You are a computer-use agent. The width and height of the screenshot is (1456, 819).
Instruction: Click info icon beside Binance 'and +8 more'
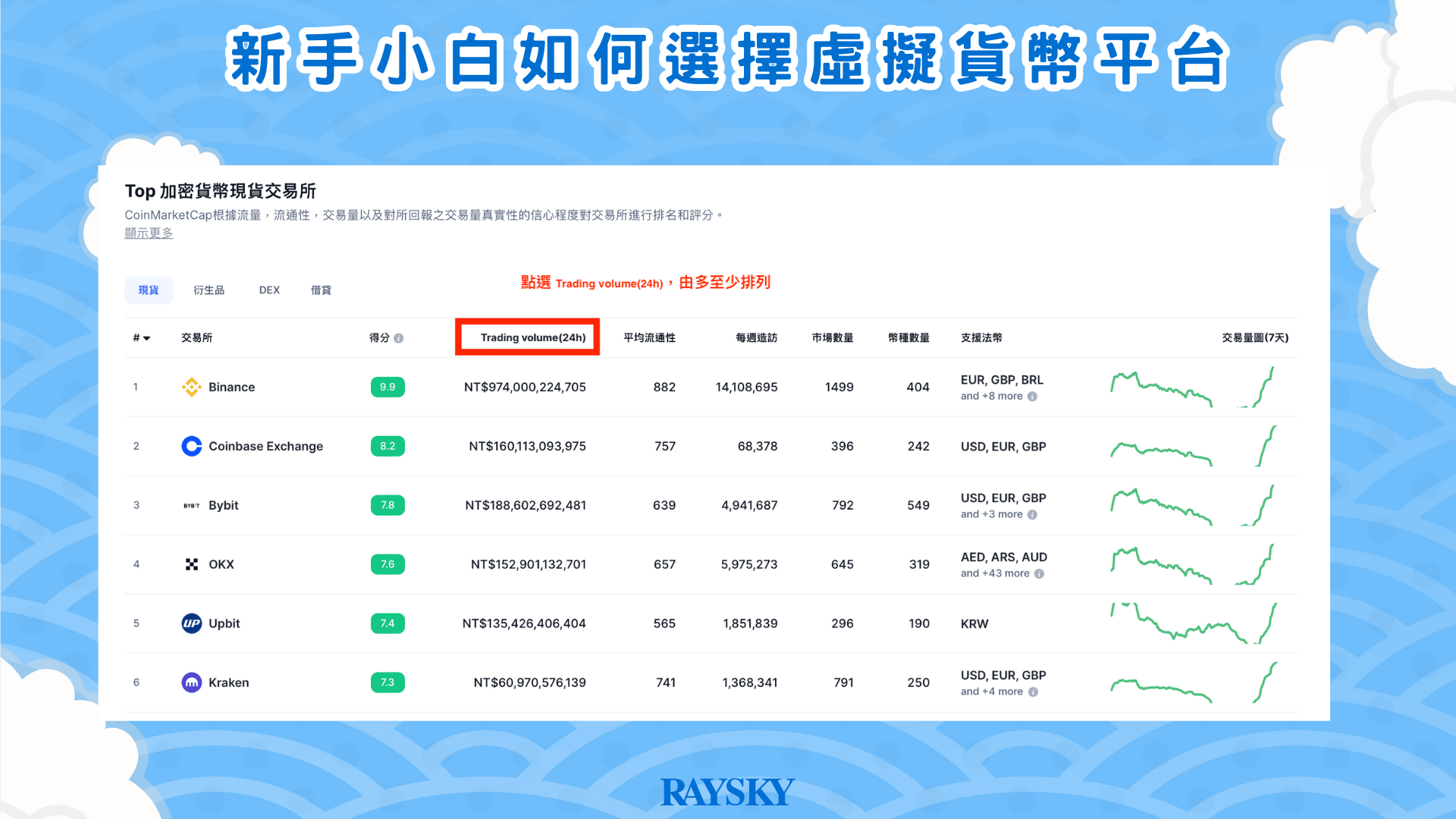pos(1032,397)
